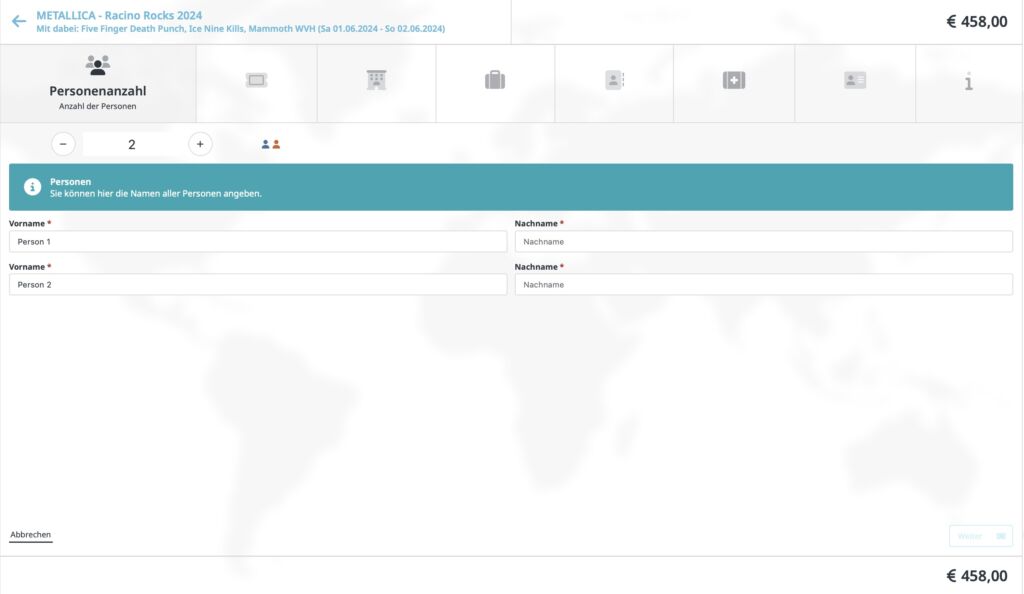Open the info step icon
The height and width of the screenshot is (594, 1024).
click(x=968, y=82)
